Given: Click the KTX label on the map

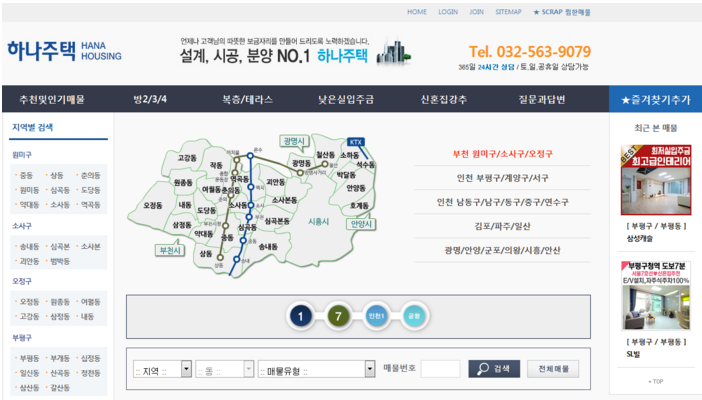Looking at the screenshot, I should (x=355, y=142).
